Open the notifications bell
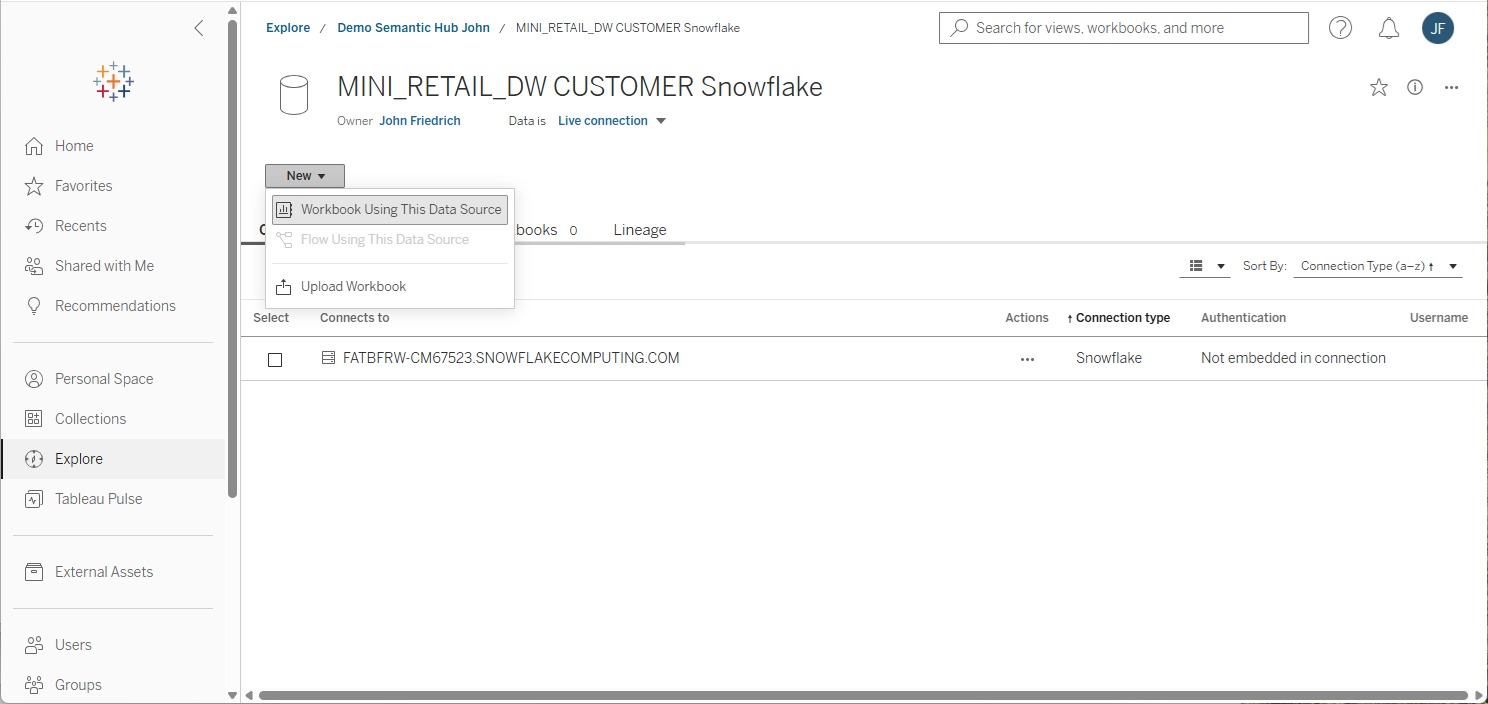The image size is (1488, 704). coord(1389,28)
